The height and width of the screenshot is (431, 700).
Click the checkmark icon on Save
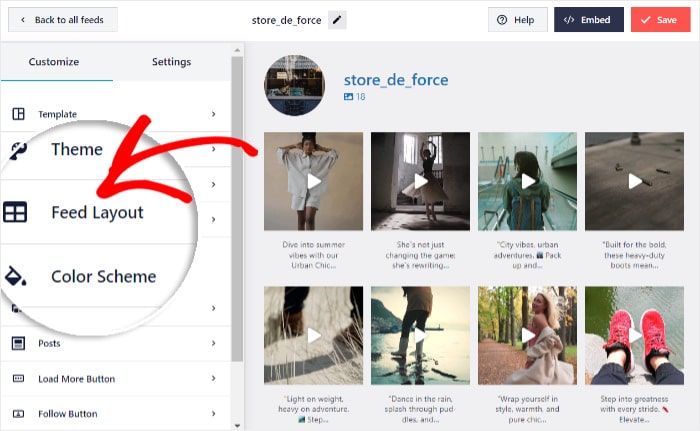pyautogui.click(x=645, y=20)
